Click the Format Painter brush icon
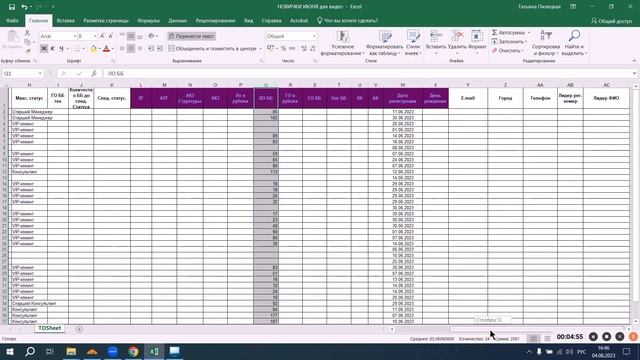 pyautogui.click(x=27, y=51)
